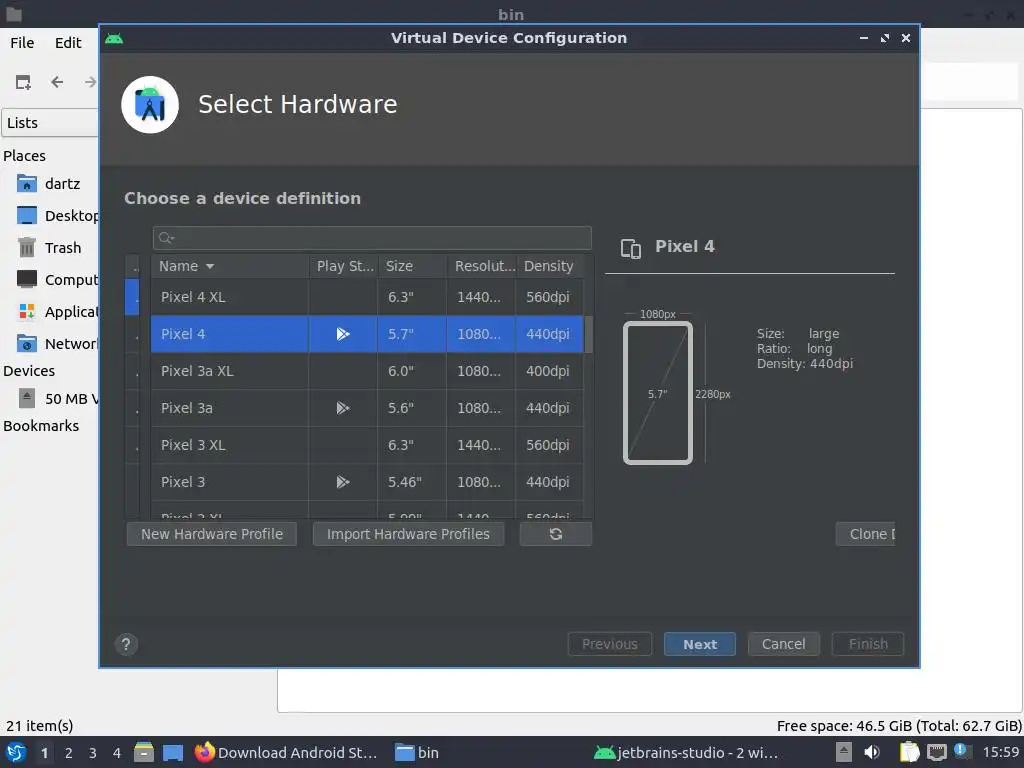The height and width of the screenshot is (768, 1024).
Task: Click the Play Store column header
Action: point(344,266)
